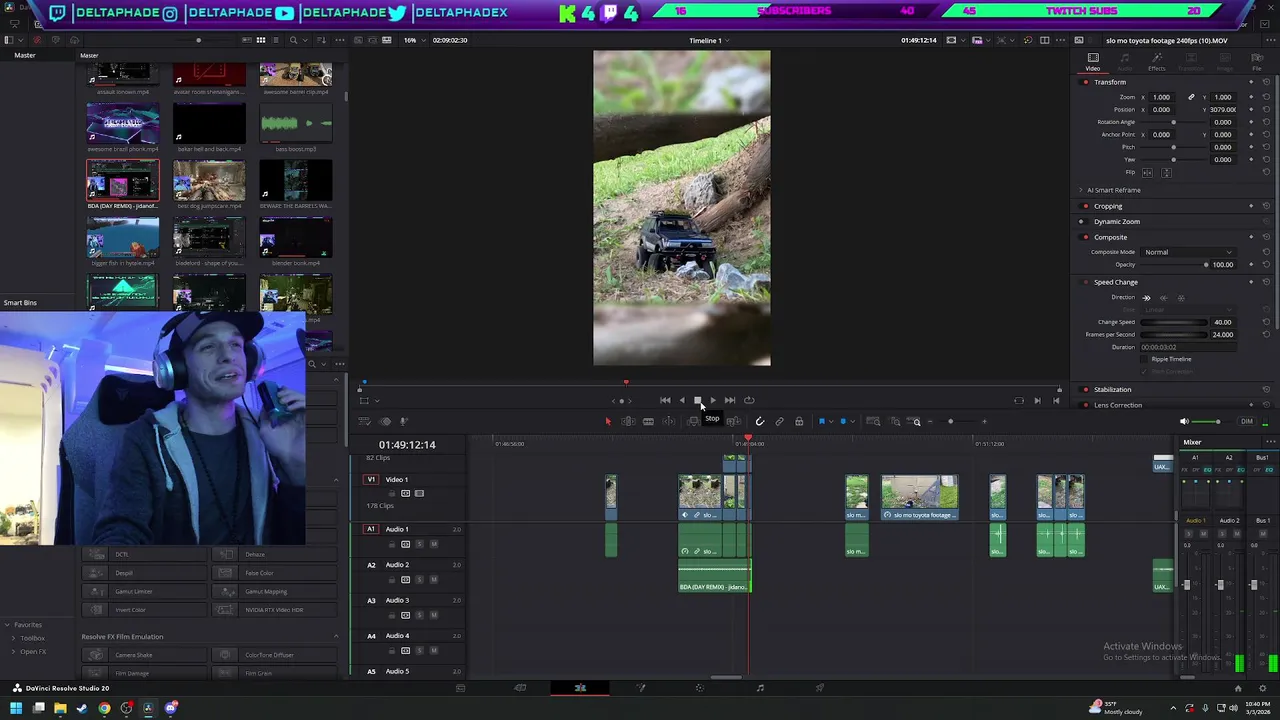The height and width of the screenshot is (720, 1280).
Task: Toggle Linked Selection chain icon
Action: 779,421
